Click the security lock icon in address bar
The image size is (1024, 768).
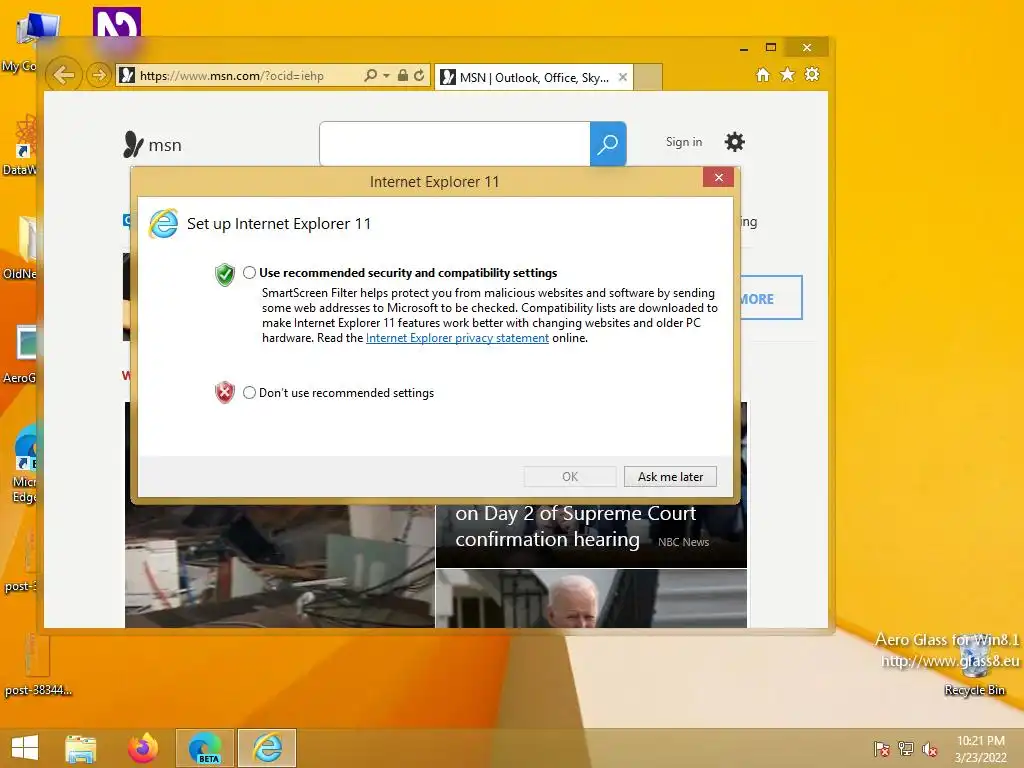click(x=403, y=75)
